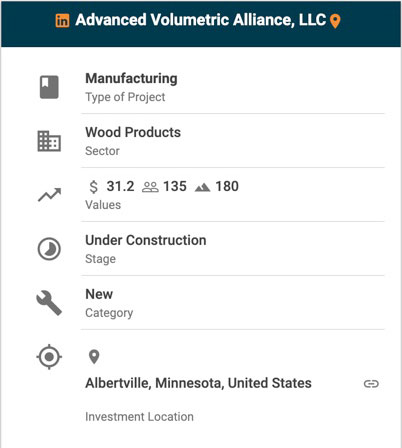Open the LinkedIn icon in header
The image size is (402, 448).
click(62, 21)
